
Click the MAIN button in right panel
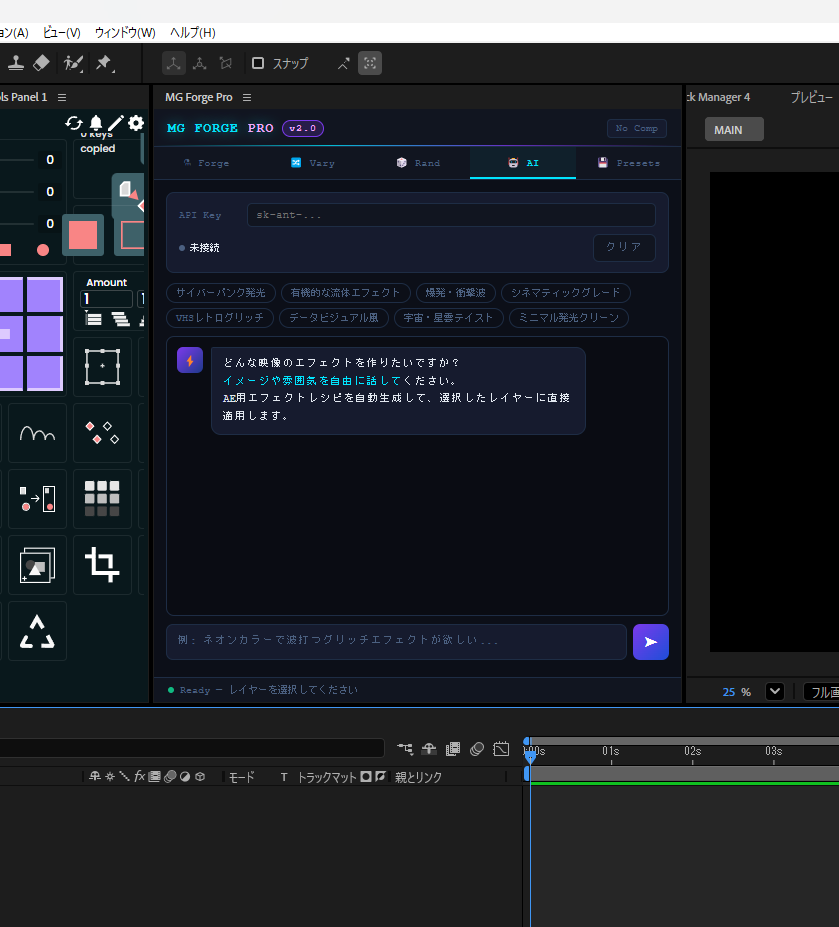tap(734, 129)
